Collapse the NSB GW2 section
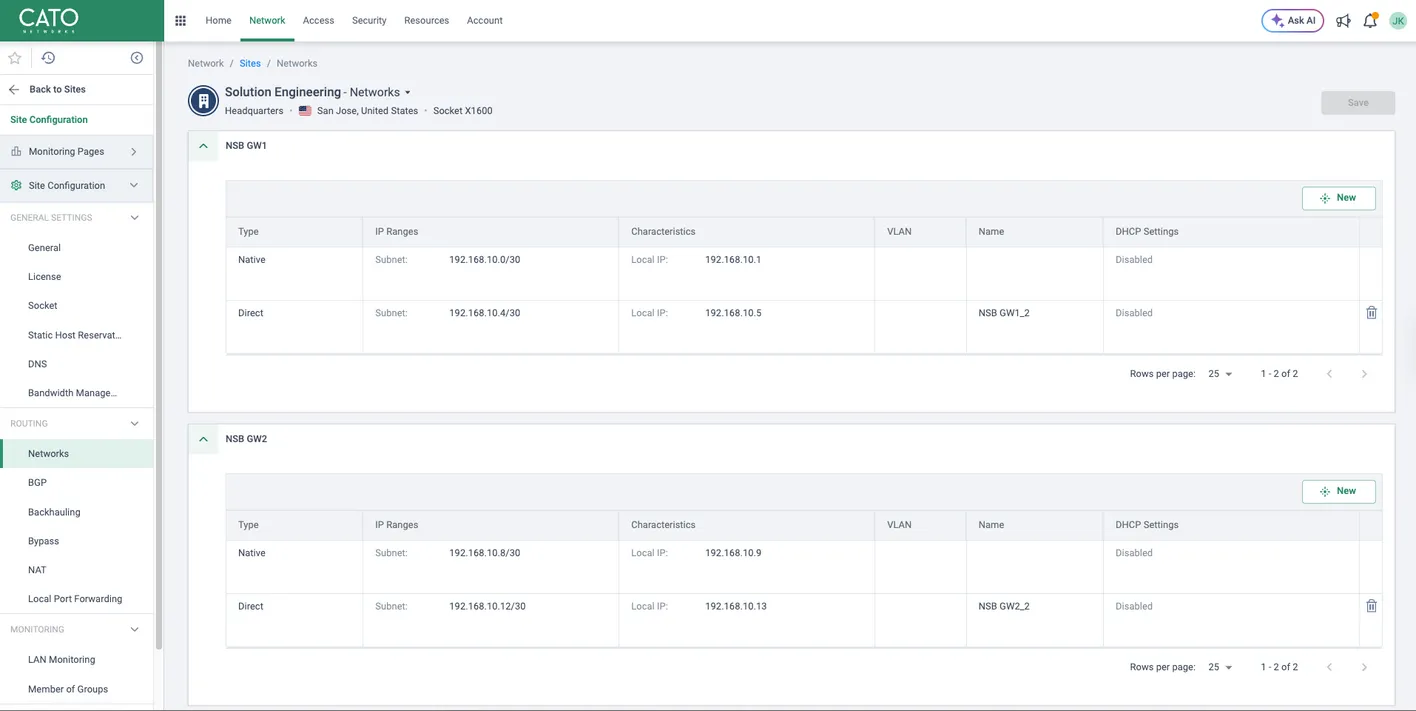The image size is (1416, 711). (203, 439)
